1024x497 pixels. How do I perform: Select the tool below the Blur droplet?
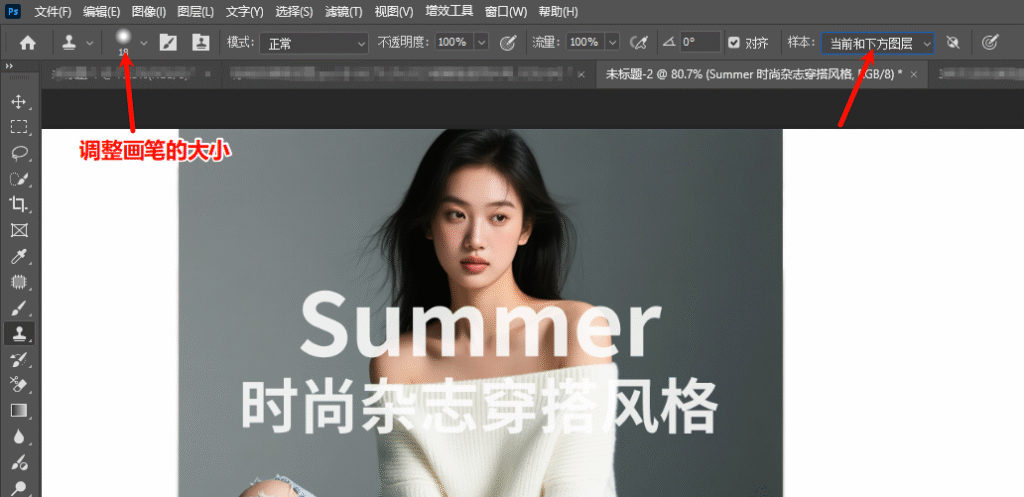[x=19, y=462]
